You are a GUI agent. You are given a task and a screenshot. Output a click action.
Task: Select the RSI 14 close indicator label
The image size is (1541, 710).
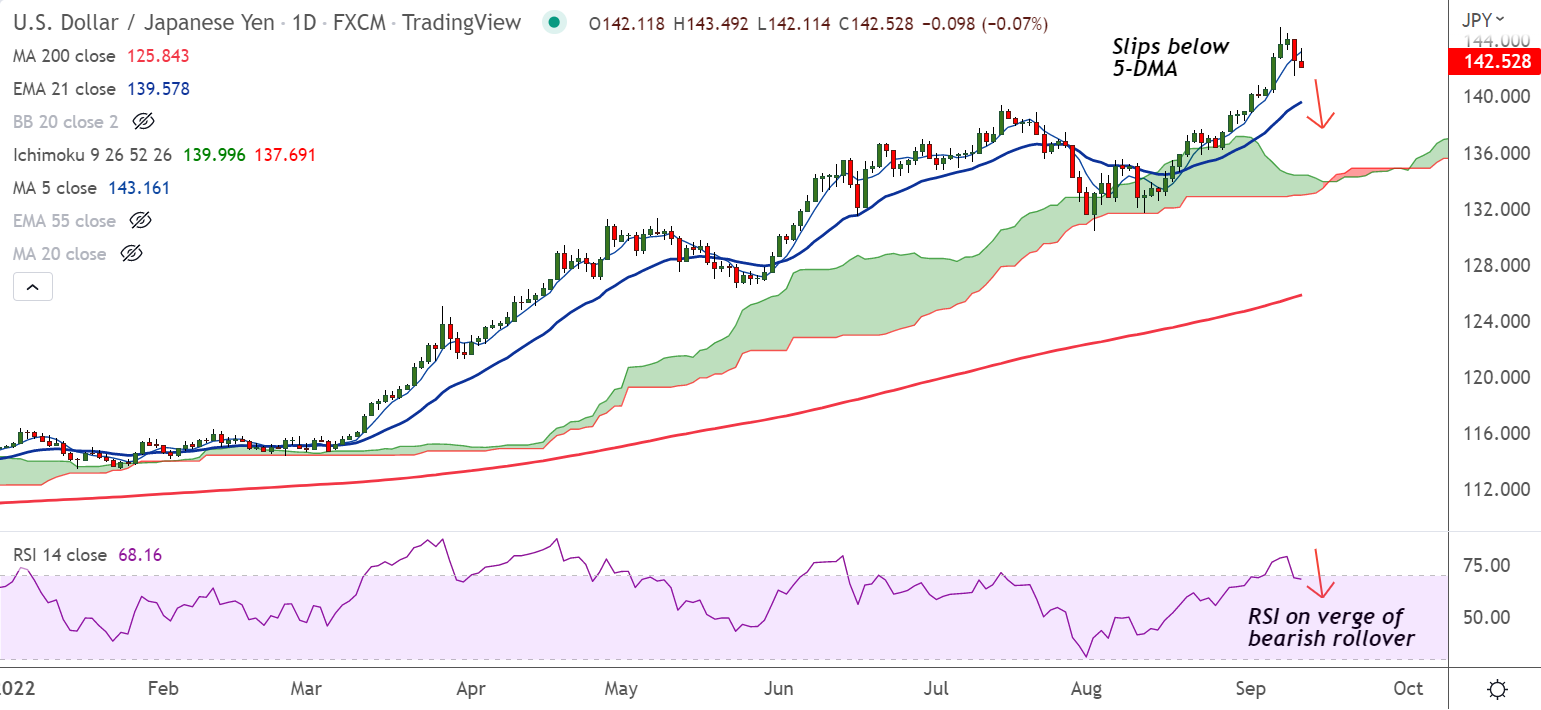click(59, 554)
